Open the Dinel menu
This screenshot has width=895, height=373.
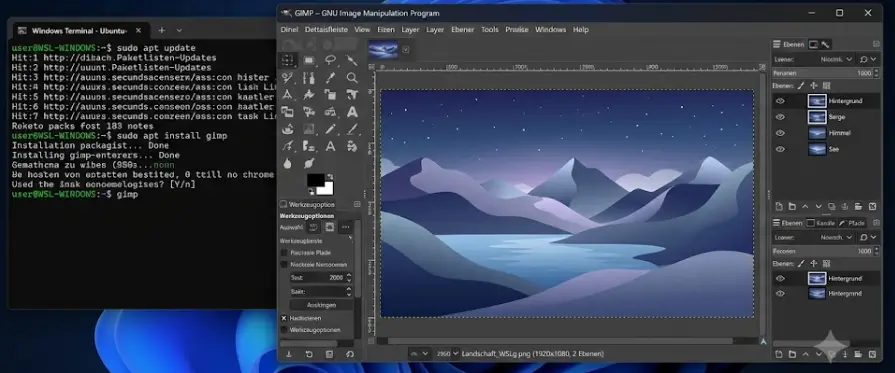click(x=289, y=30)
